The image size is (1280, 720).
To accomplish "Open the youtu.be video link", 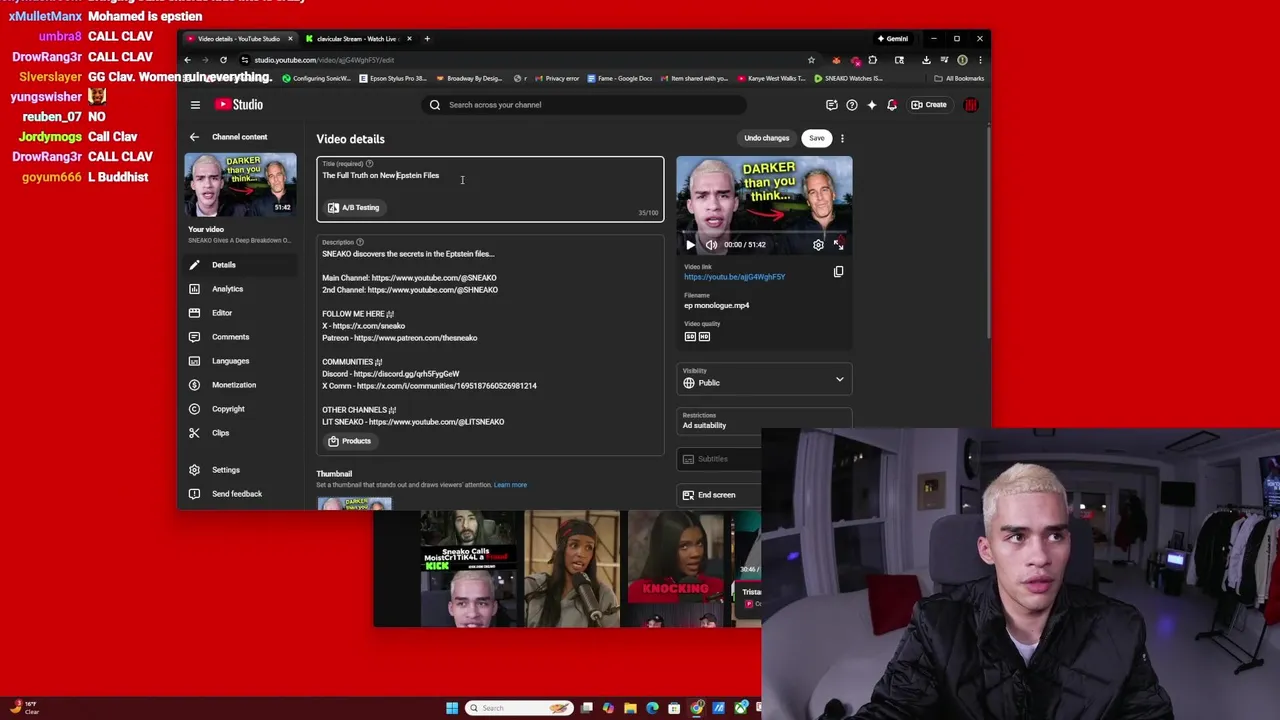I will pyautogui.click(x=734, y=277).
